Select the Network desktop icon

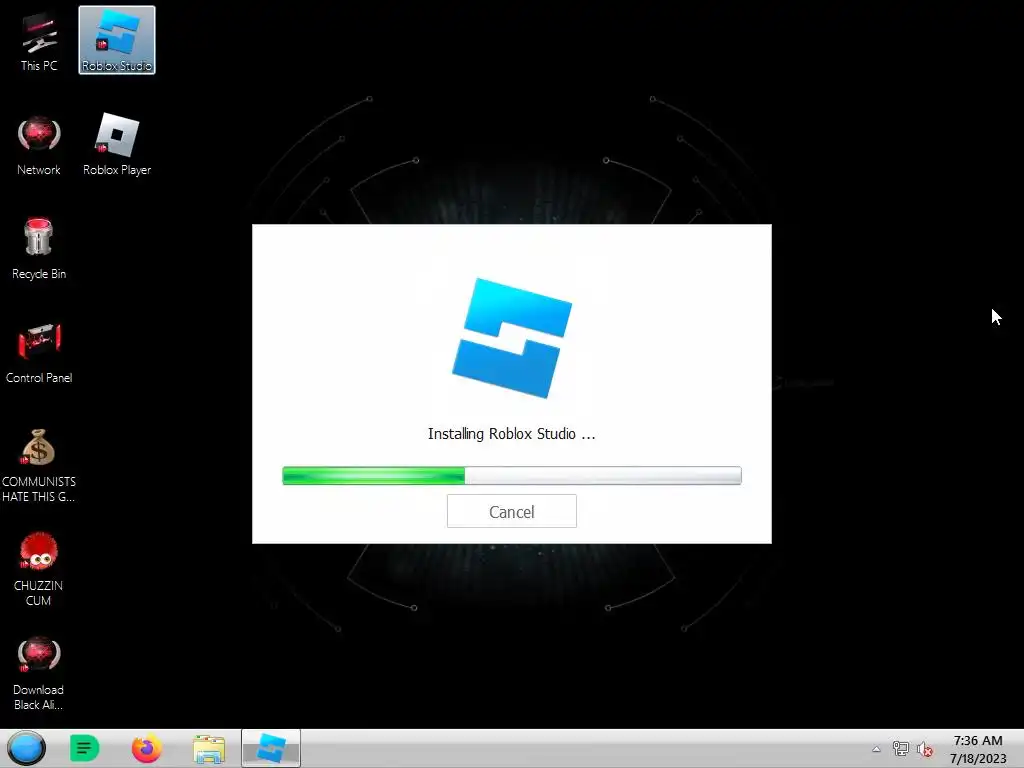pyautogui.click(x=39, y=145)
